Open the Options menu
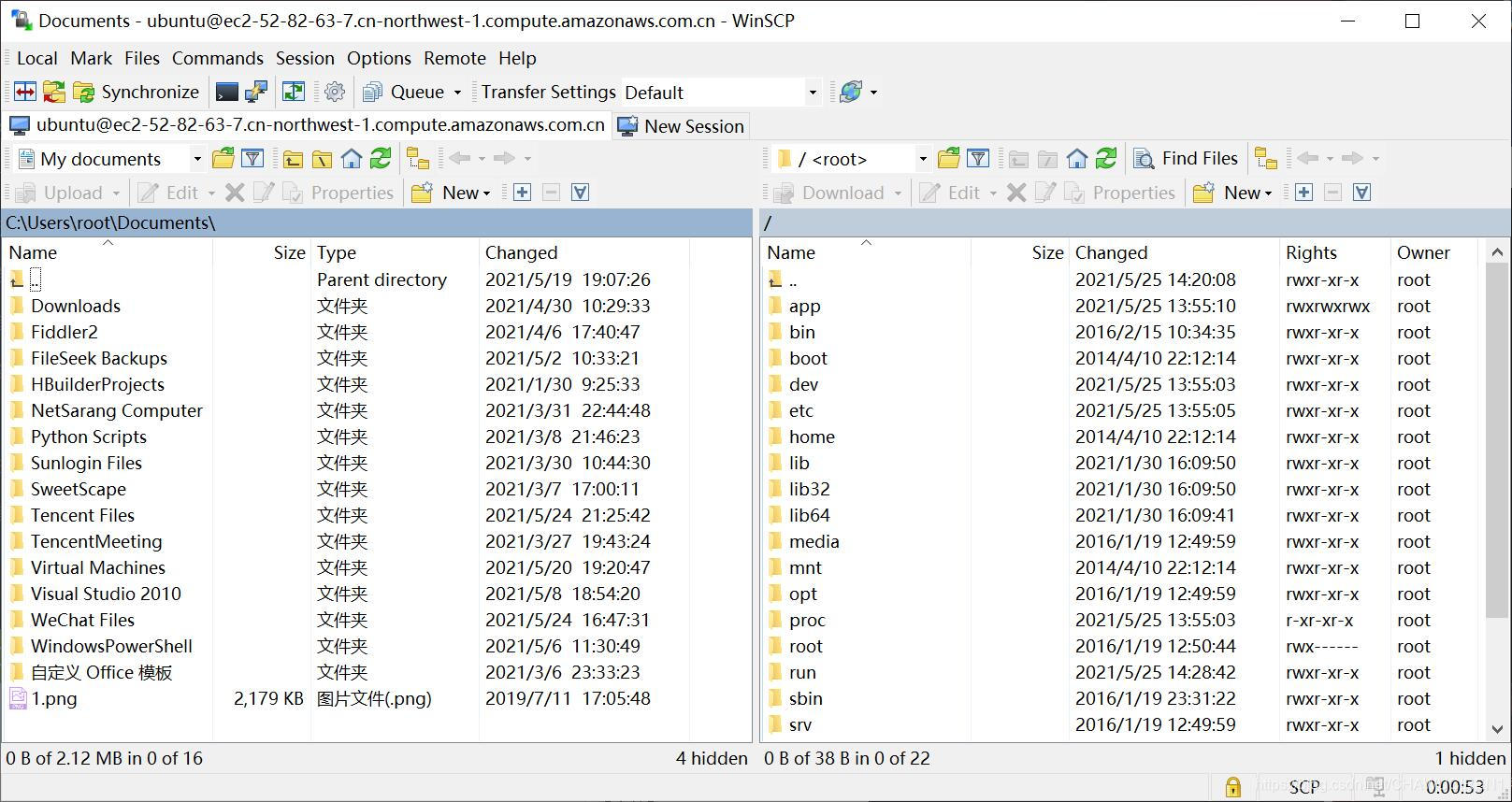The height and width of the screenshot is (802, 1512). click(379, 58)
